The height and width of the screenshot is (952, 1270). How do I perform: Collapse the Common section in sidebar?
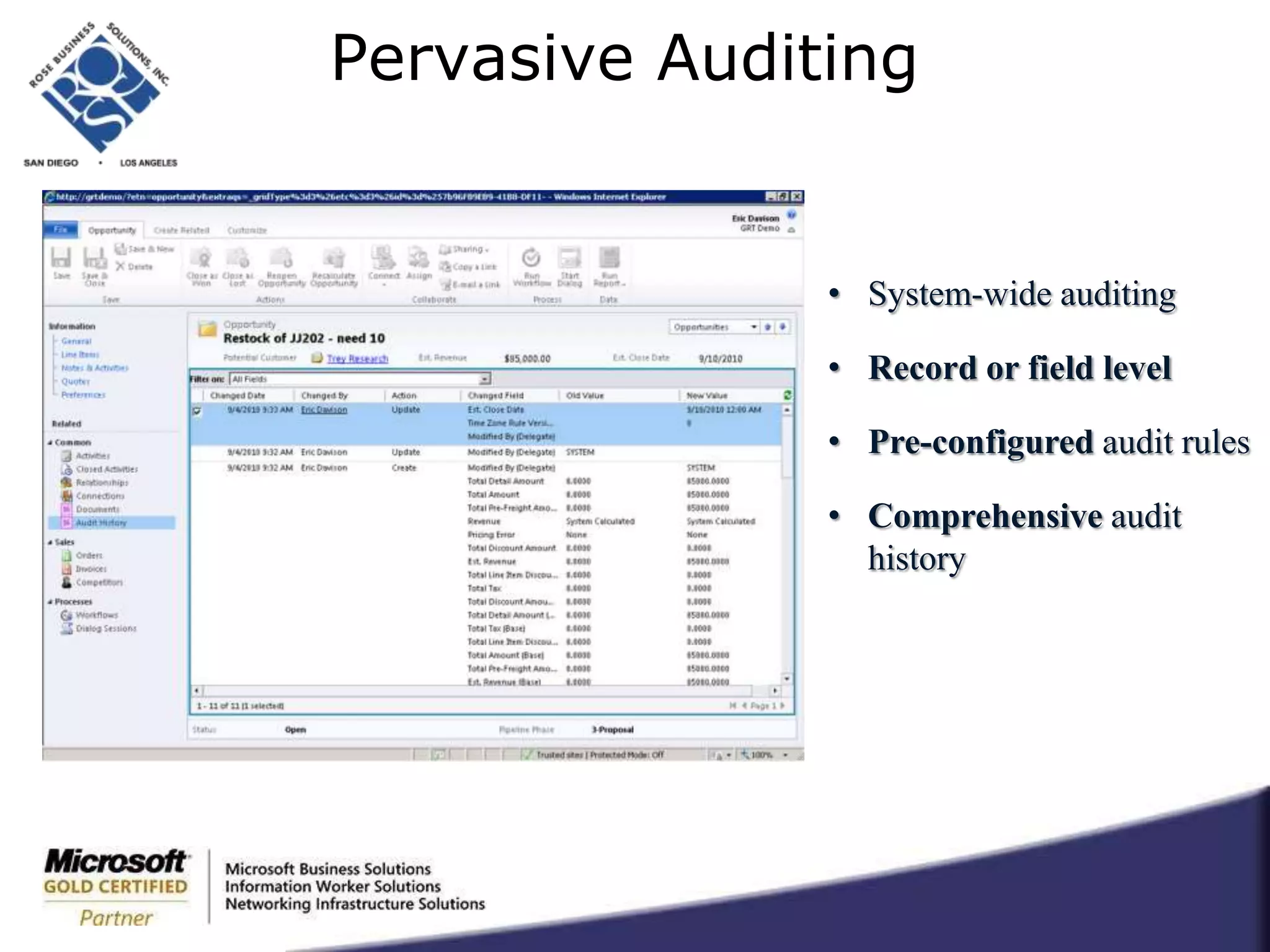click(50, 443)
